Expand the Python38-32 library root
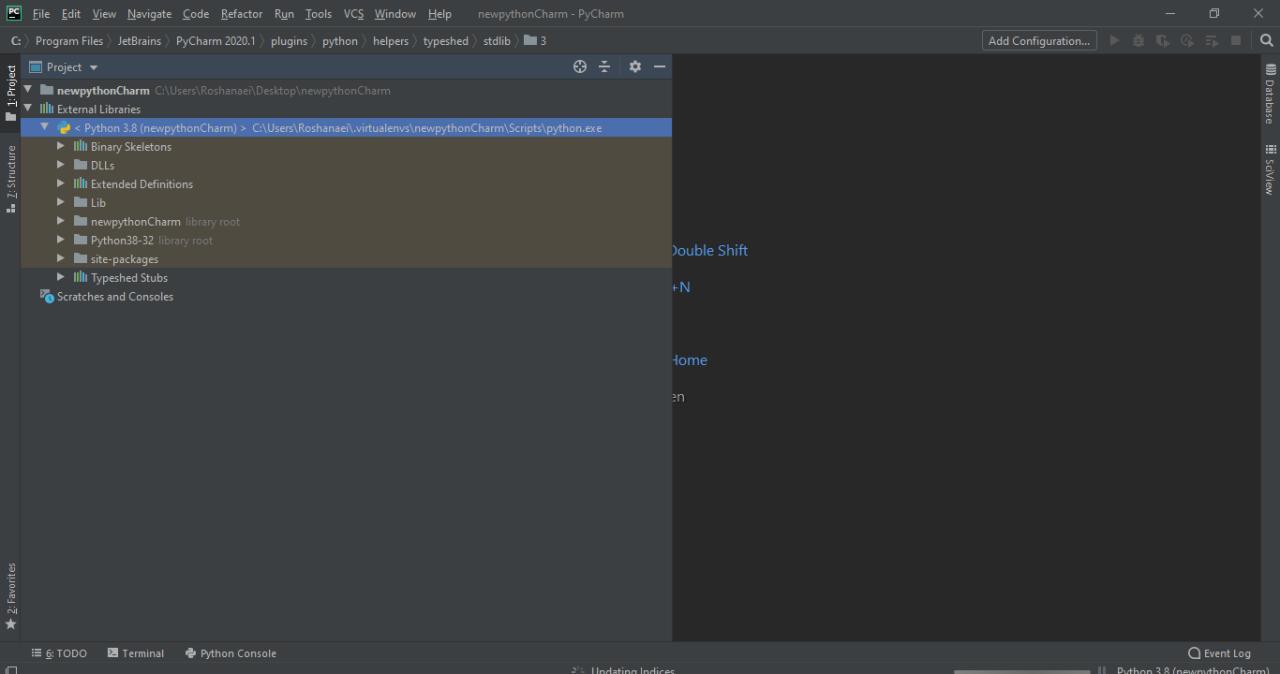This screenshot has width=1280, height=674. [61, 240]
